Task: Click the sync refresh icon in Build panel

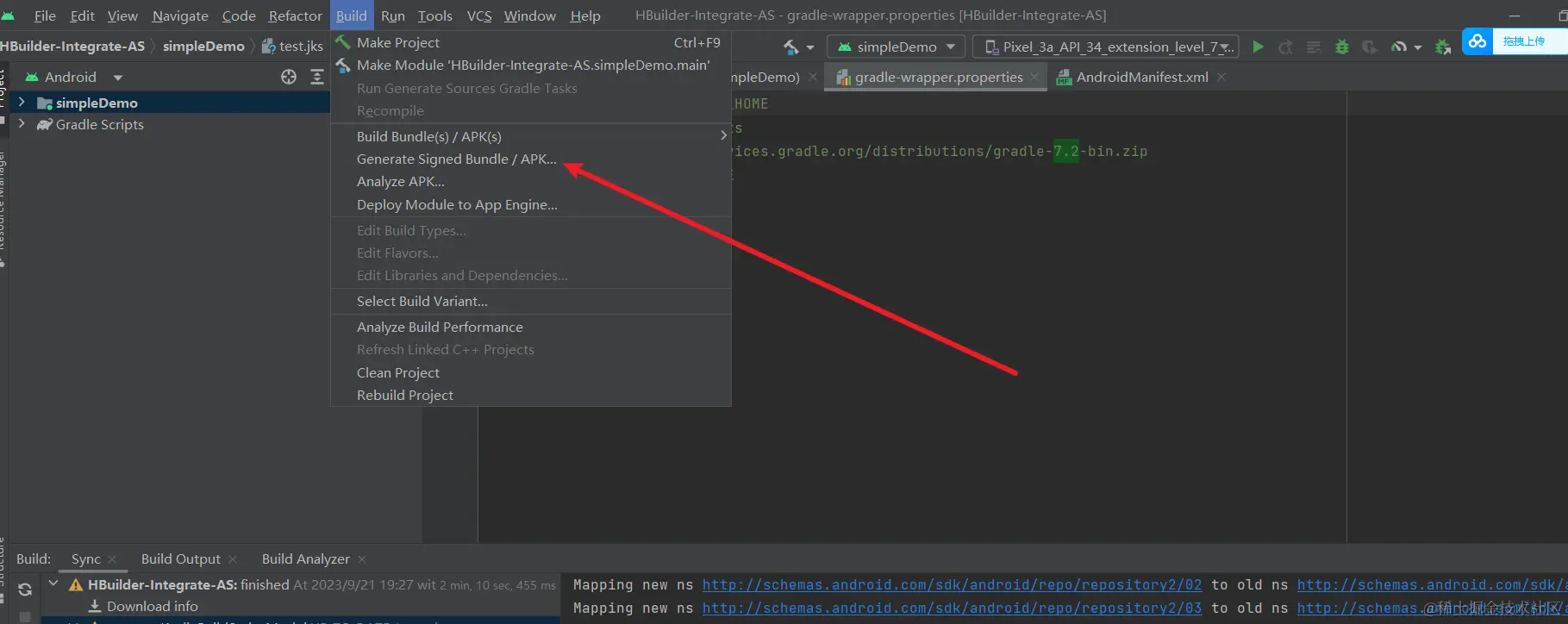Action: (x=25, y=590)
